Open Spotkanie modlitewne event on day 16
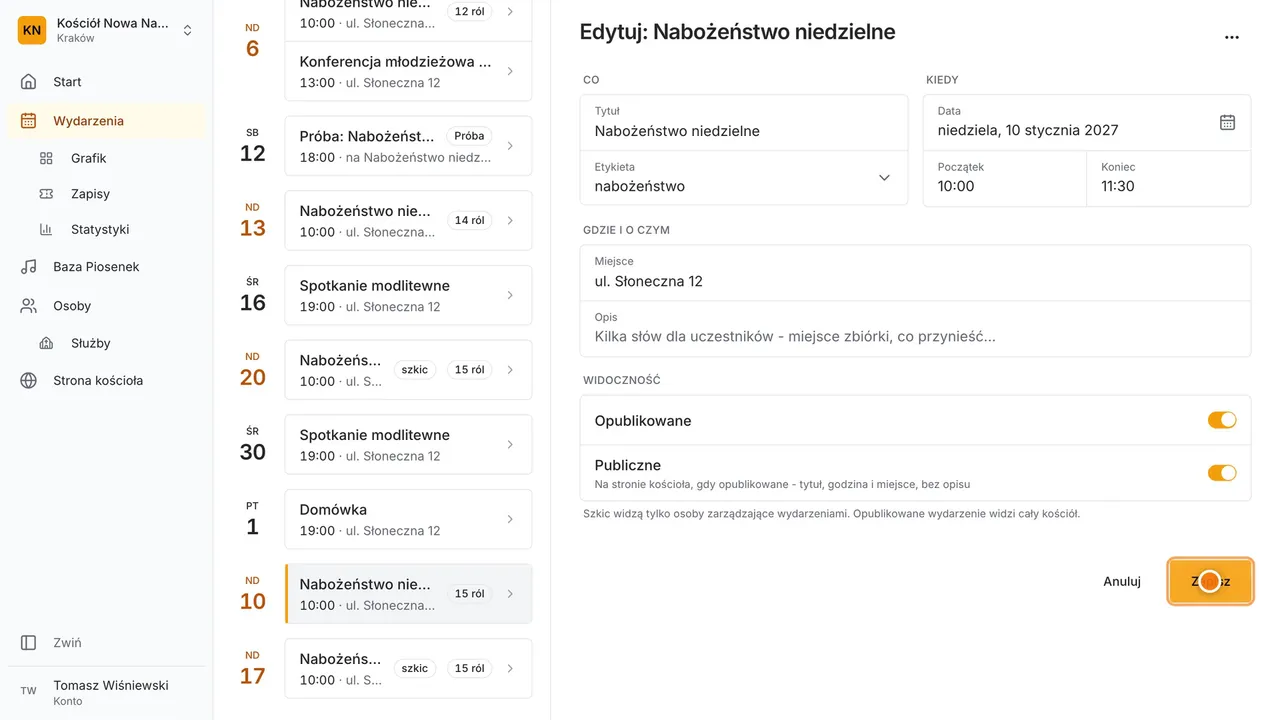The width and height of the screenshot is (1280, 720). click(408, 295)
